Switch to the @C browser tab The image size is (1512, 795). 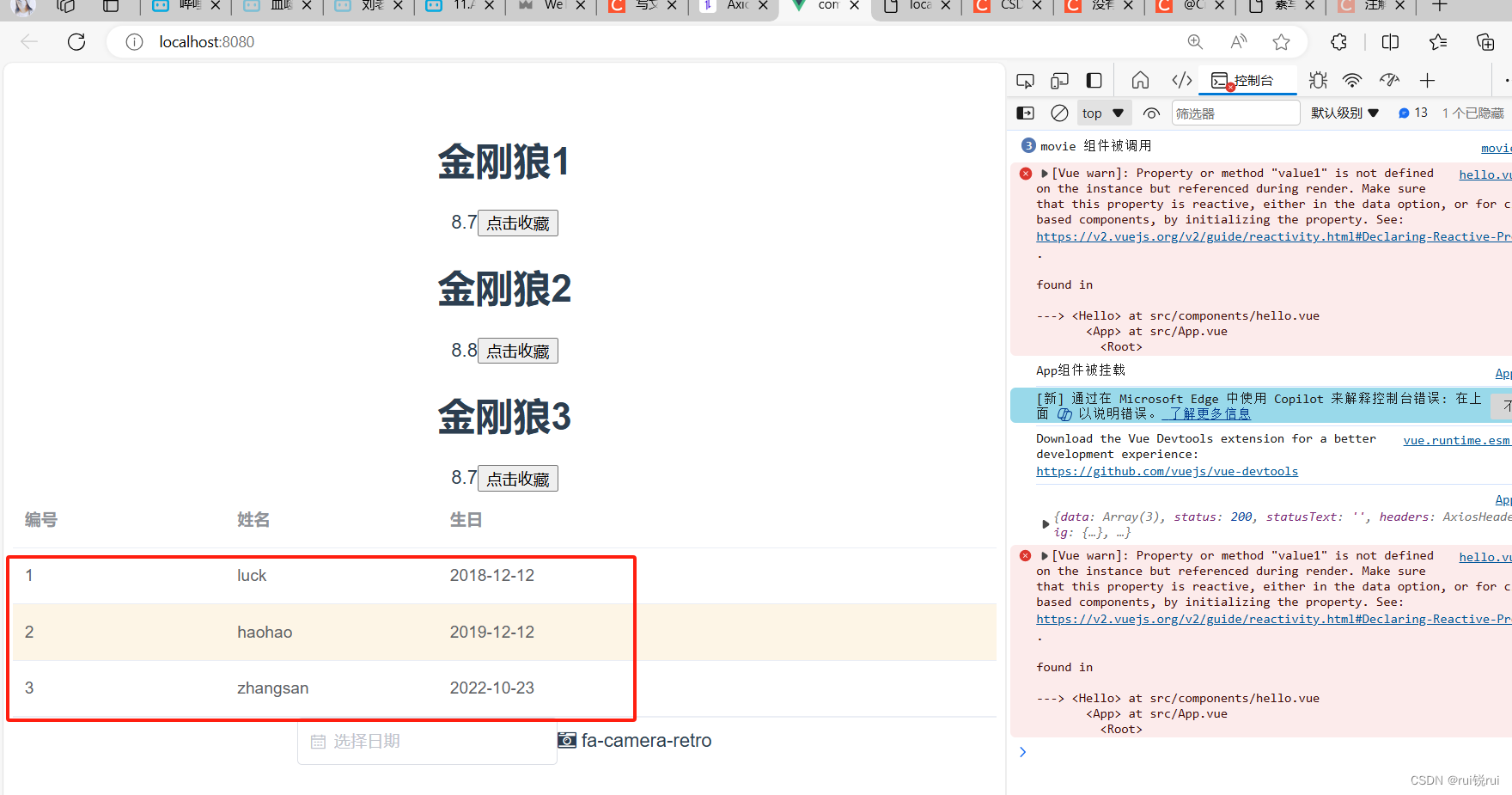(1188, 6)
